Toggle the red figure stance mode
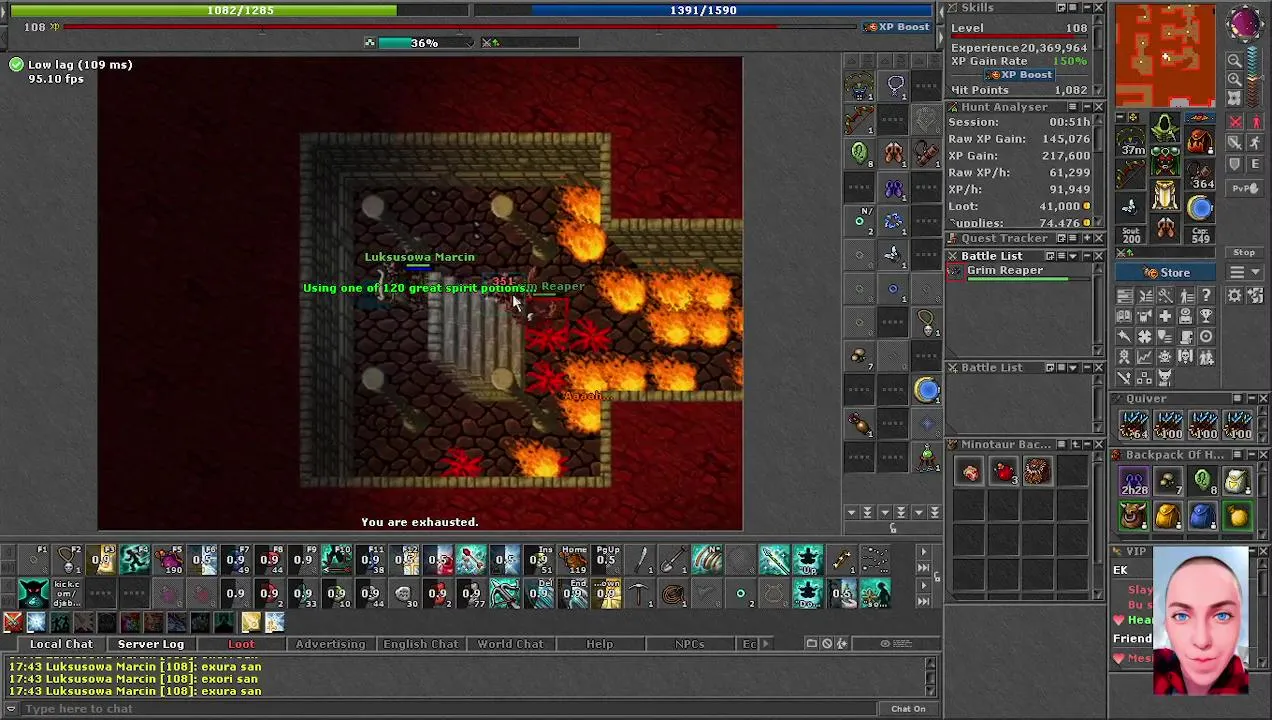1272x720 pixels. coord(1255,121)
